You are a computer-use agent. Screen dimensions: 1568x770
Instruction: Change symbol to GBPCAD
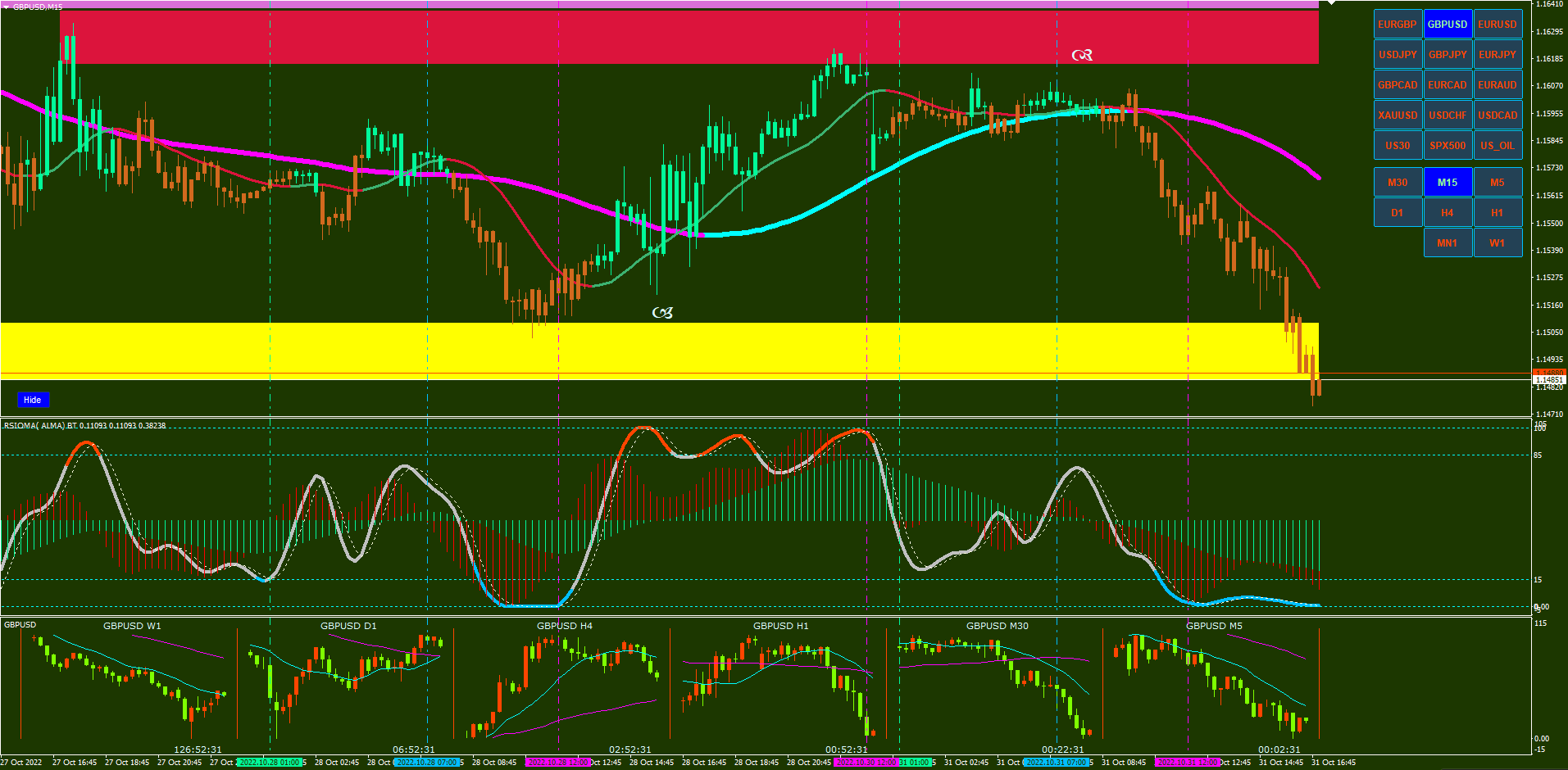pyautogui.click(x=1398, y=85)
